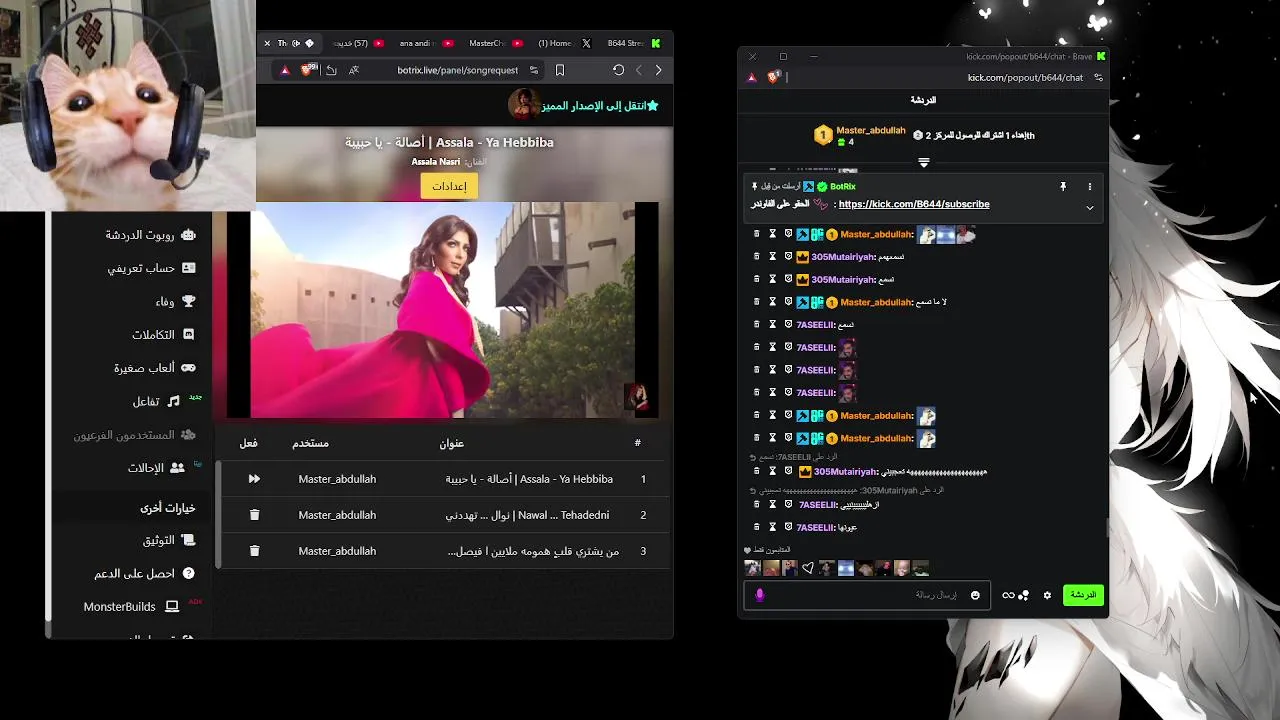Skip the playing Assala - Ya Hebbiba song
This screenshot has width=1280, height=720.
point(254,479)
